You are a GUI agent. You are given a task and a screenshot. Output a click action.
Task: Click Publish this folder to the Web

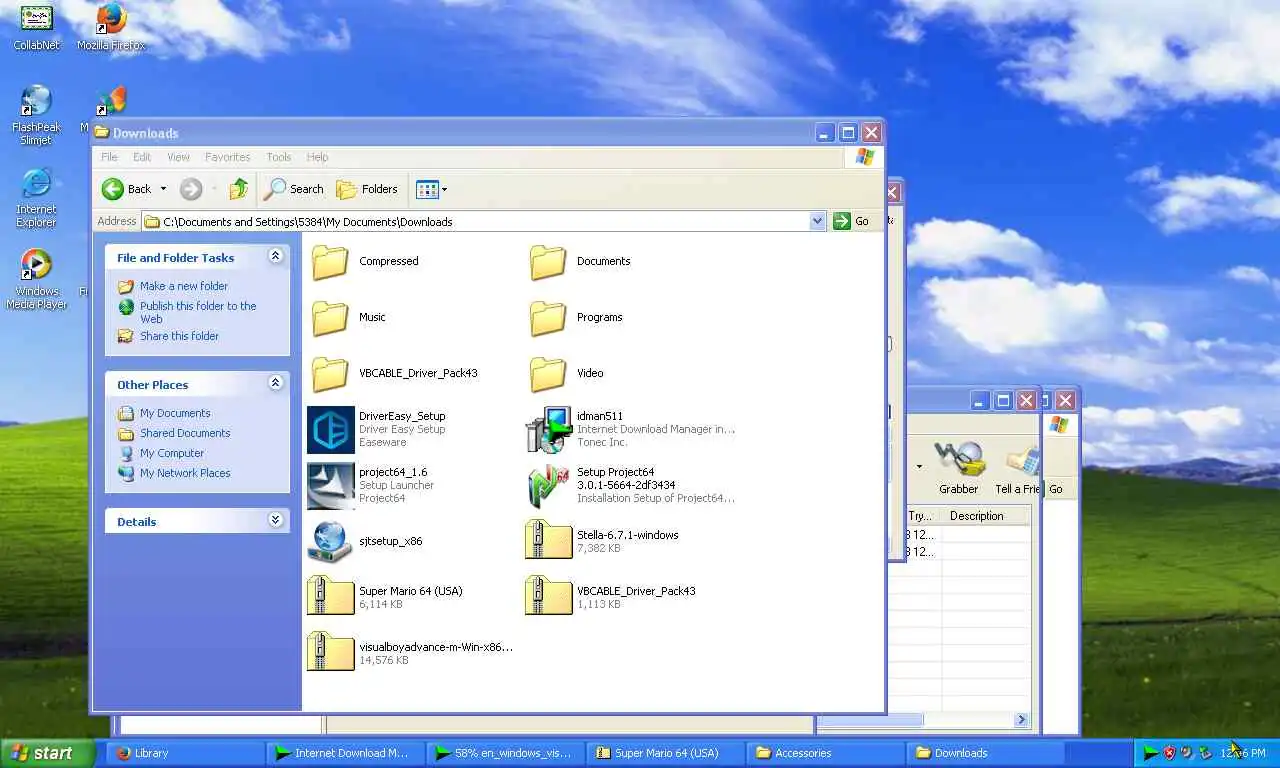click(x=198, y=312)
